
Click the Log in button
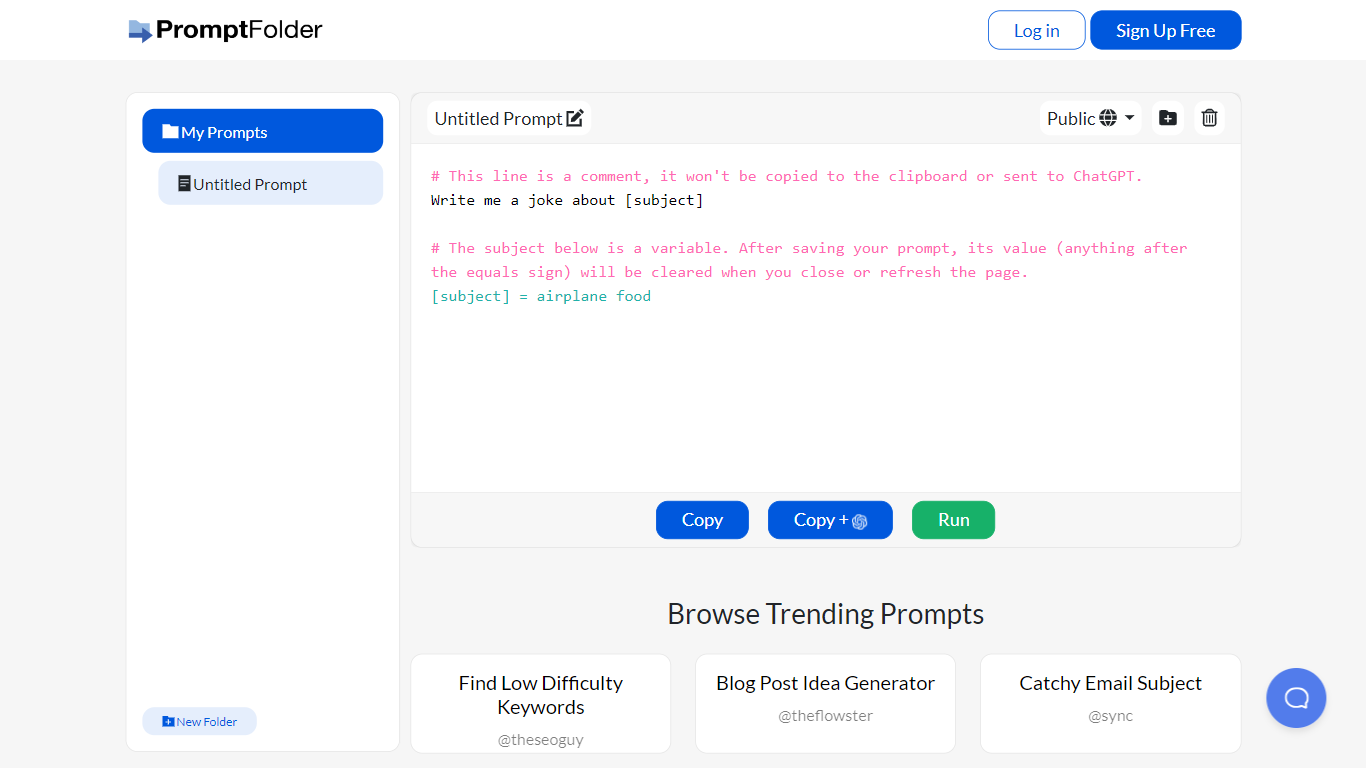pos(1036,30)
